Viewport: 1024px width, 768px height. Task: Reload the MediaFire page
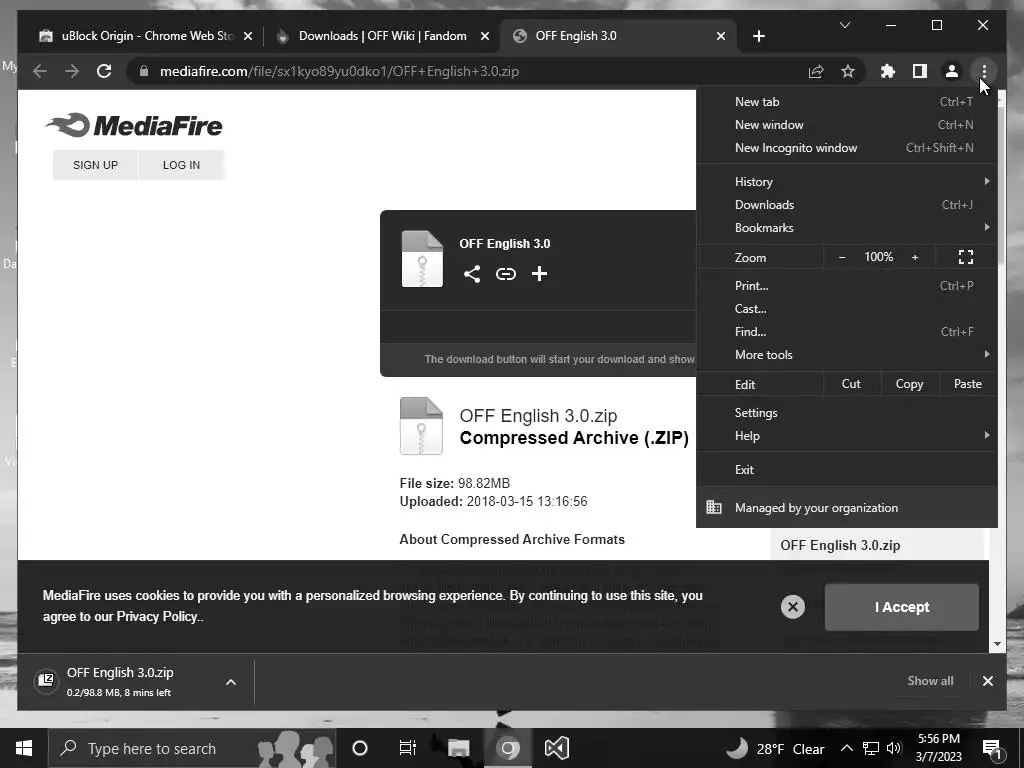tap(104, 71)
